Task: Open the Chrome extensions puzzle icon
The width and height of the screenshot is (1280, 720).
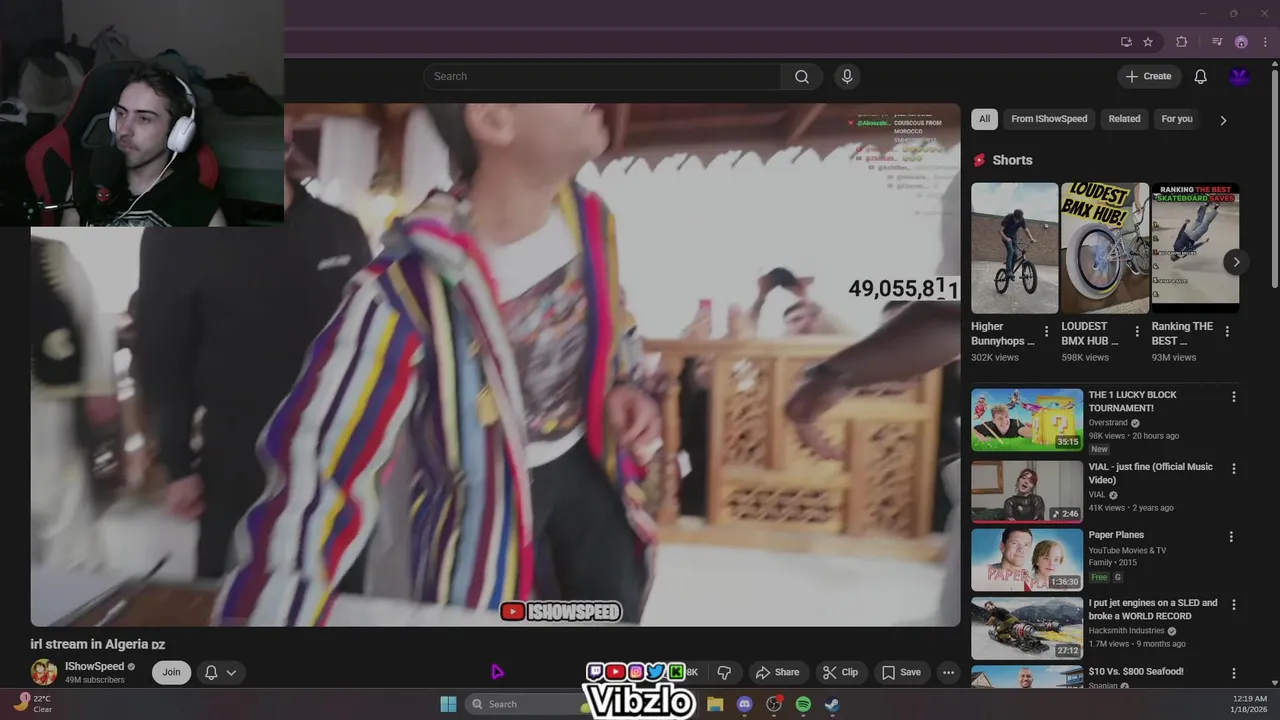Action: point(1181,42)
